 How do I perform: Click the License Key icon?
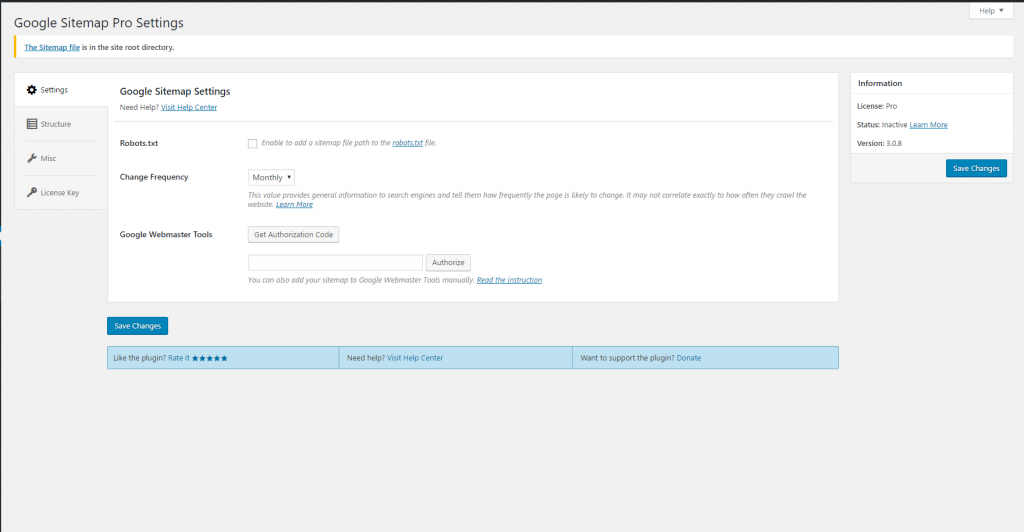click(31, 193)
